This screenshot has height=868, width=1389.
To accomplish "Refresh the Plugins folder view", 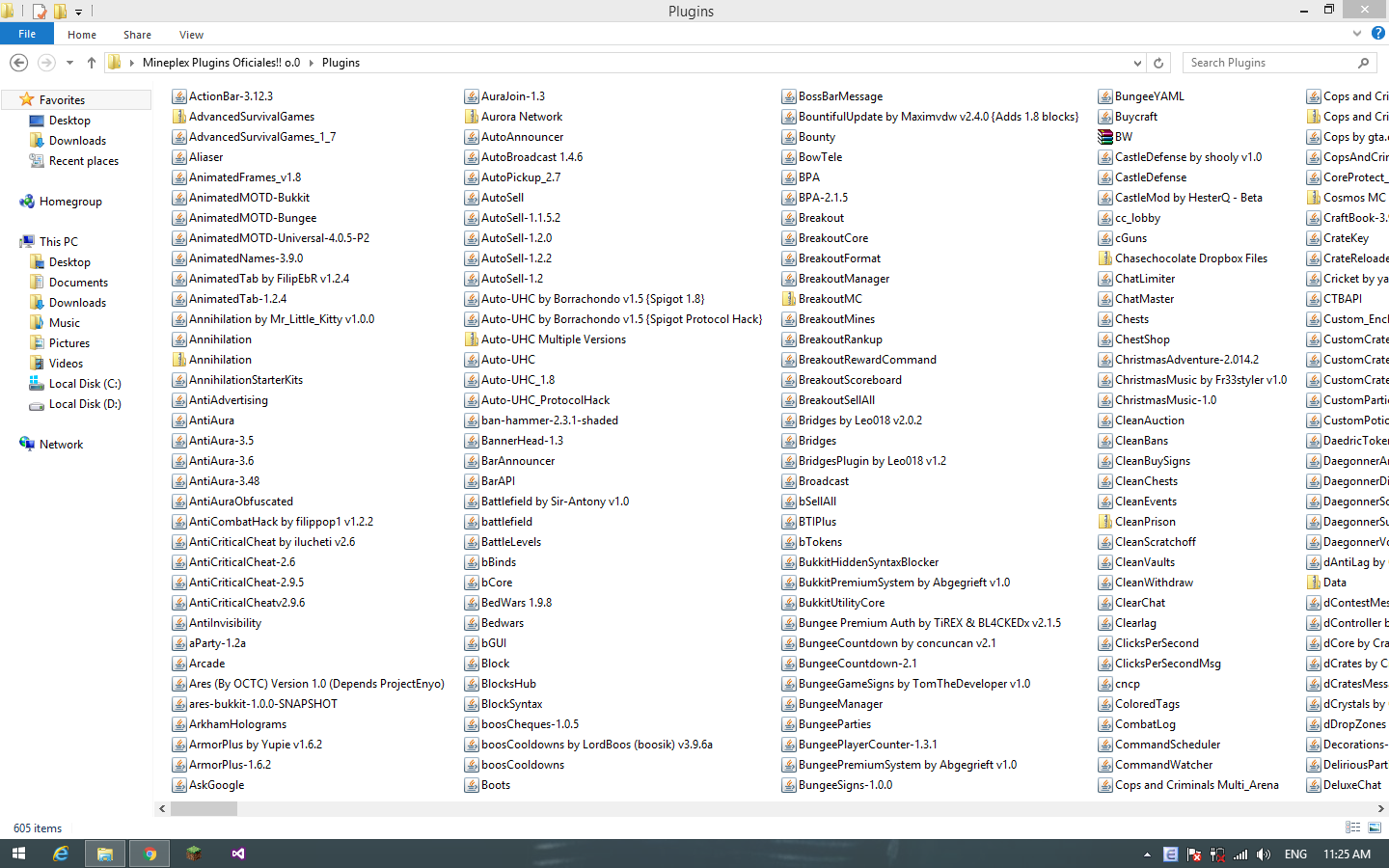I will click(1158, 63).
